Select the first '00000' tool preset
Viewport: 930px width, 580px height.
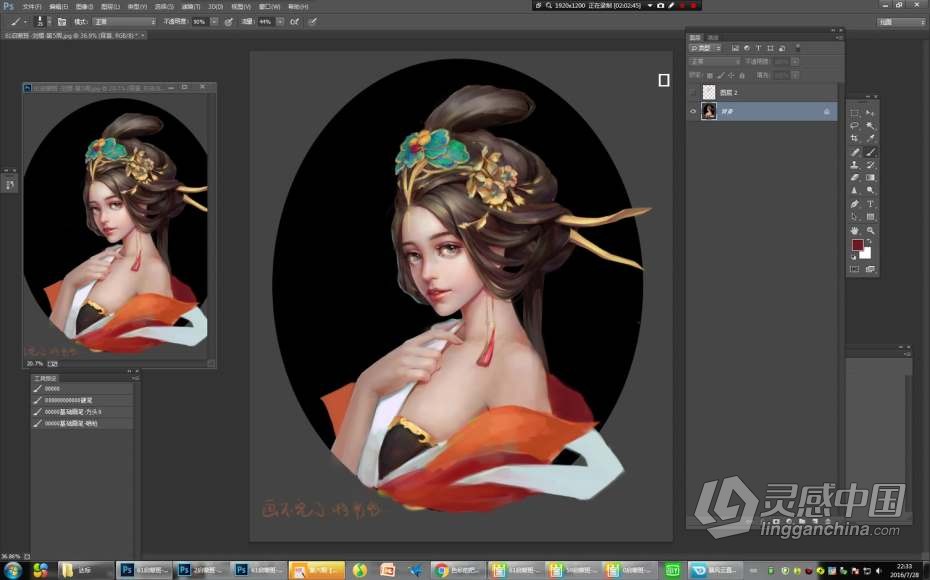coord(82,388)
